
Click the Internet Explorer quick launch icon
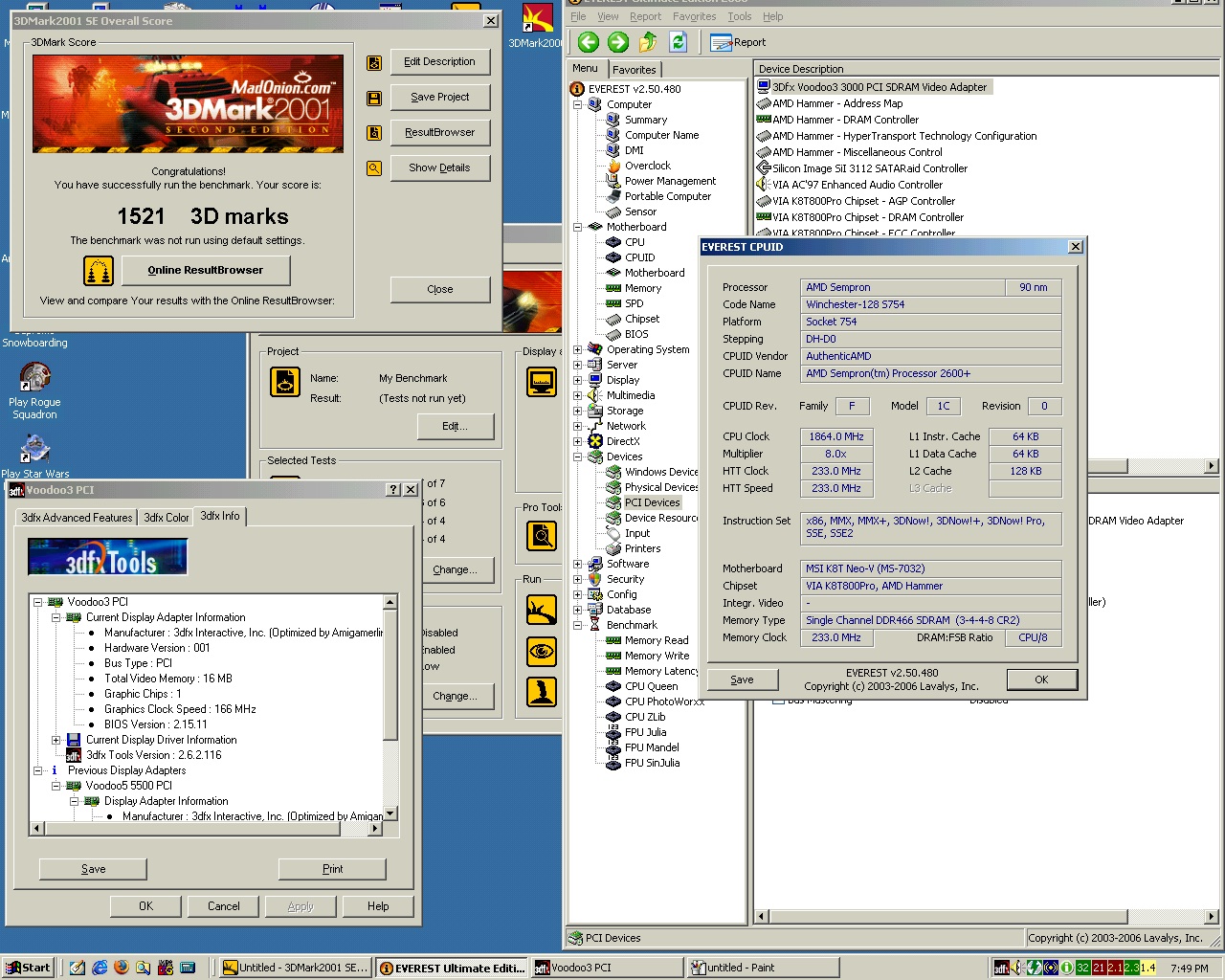[100, 968]
